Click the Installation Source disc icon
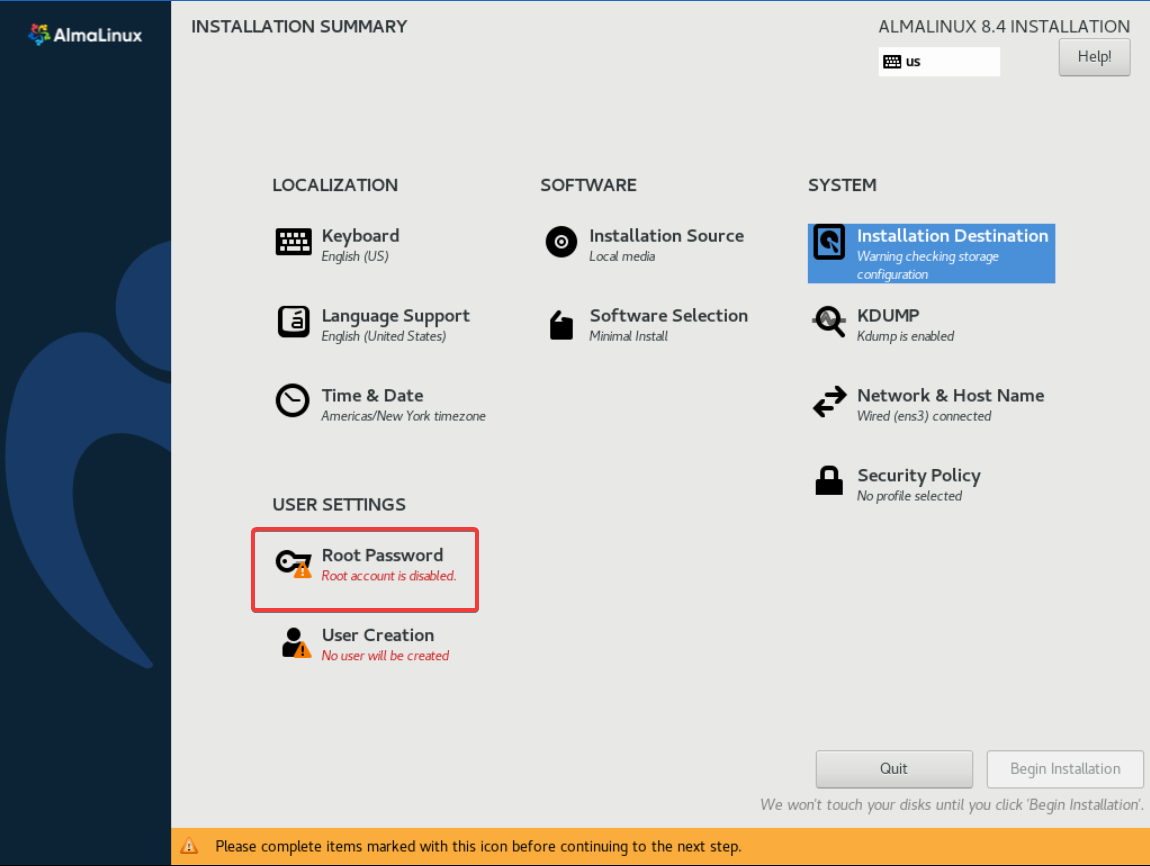Screen dimensions: 1150x866 (x=561, y=242)
